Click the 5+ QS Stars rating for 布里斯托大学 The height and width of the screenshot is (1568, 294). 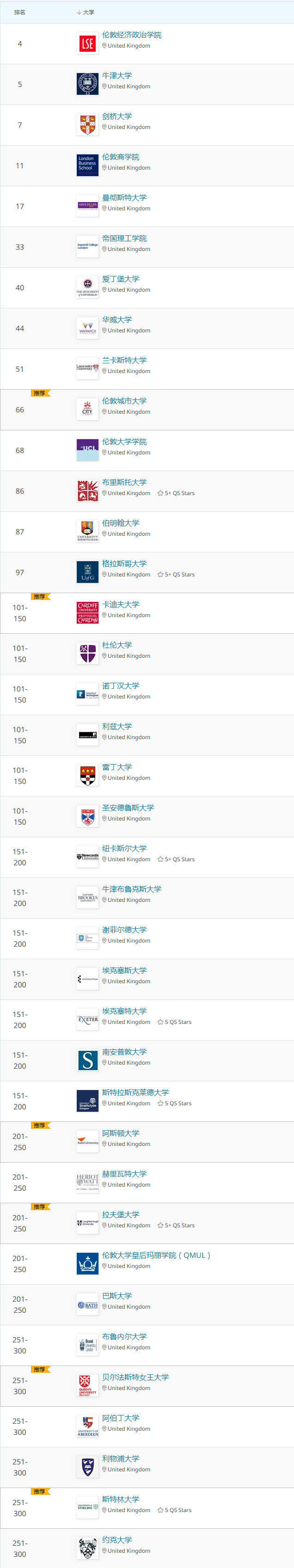coord(176,493)
